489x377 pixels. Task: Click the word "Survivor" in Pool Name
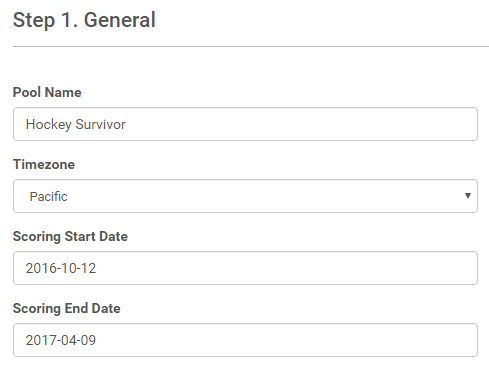[101, 124]
